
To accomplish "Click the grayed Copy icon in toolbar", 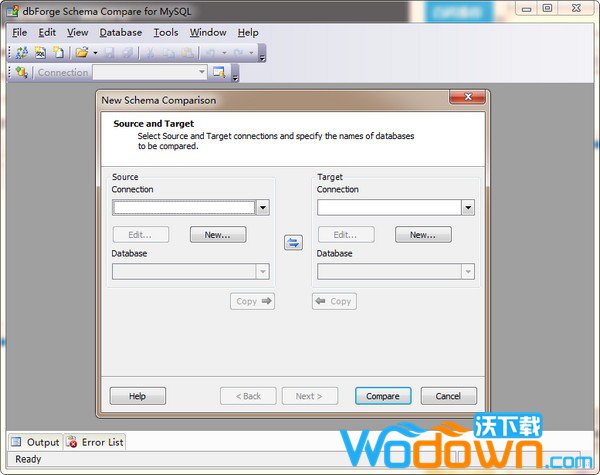I will 168,53.
